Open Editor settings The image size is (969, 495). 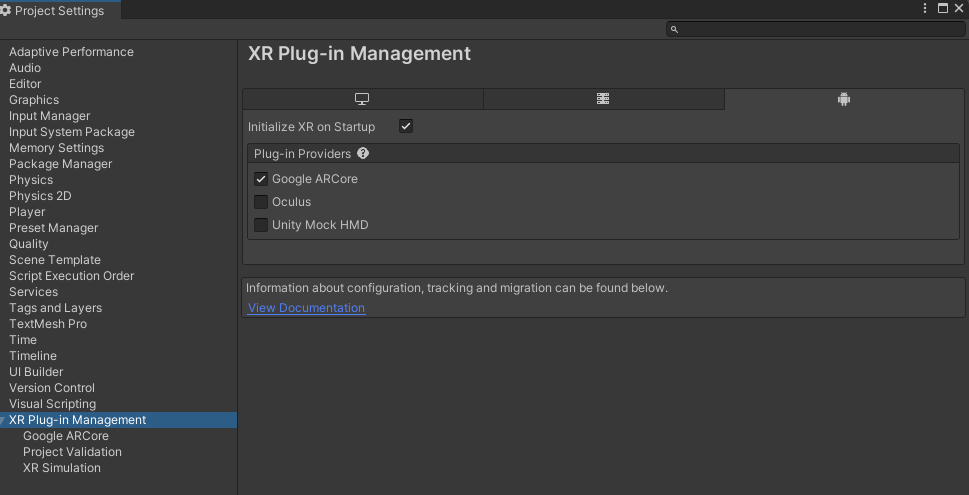25,84
